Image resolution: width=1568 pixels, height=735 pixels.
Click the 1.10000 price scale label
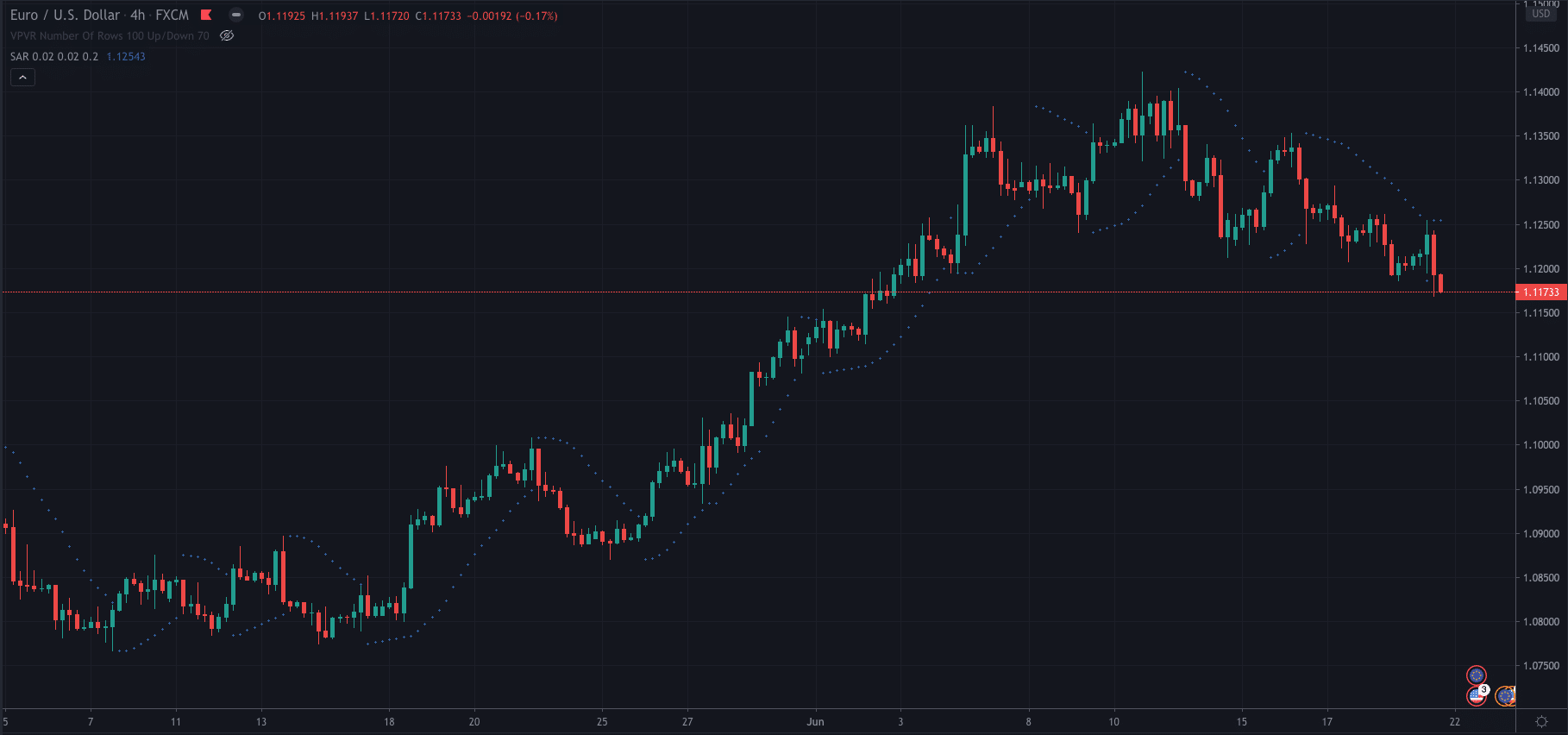[1541, 445]
